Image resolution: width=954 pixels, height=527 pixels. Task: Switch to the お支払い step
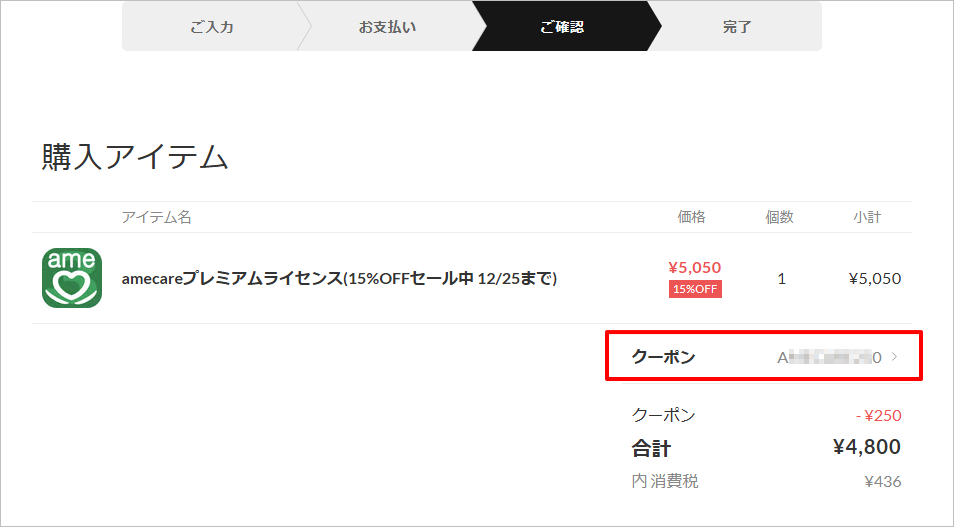[387, 27]
